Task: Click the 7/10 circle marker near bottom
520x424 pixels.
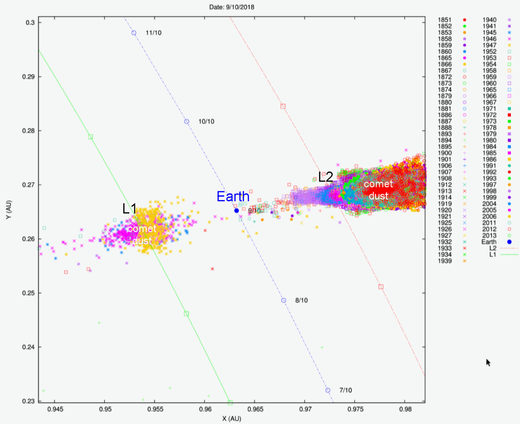Action: click(x=328, y=390)
